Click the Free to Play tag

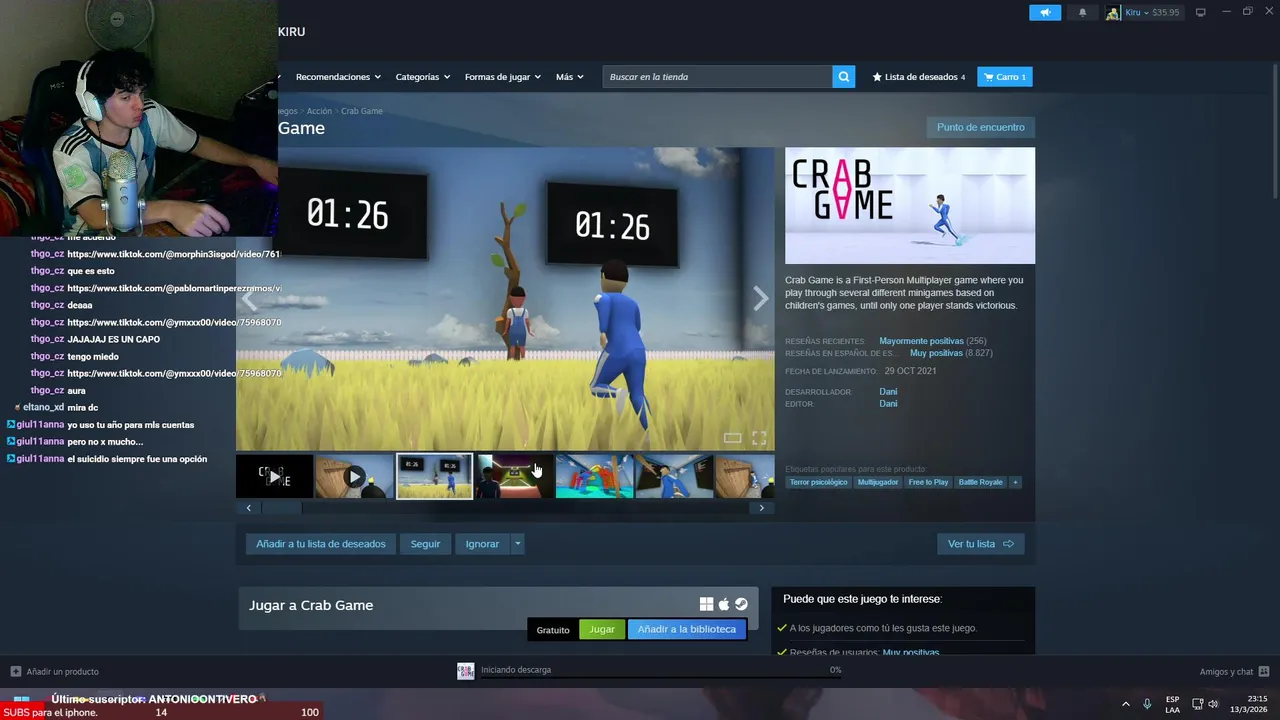(928, 482)
